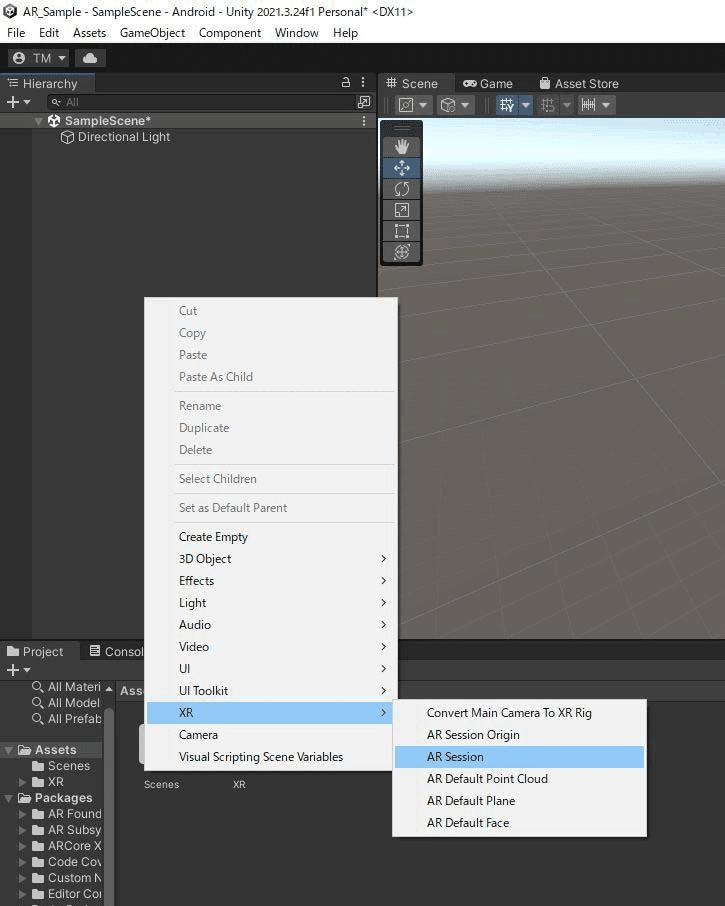Click the cloud services icon
725x906 pixels.
click(x=90, y=58)
